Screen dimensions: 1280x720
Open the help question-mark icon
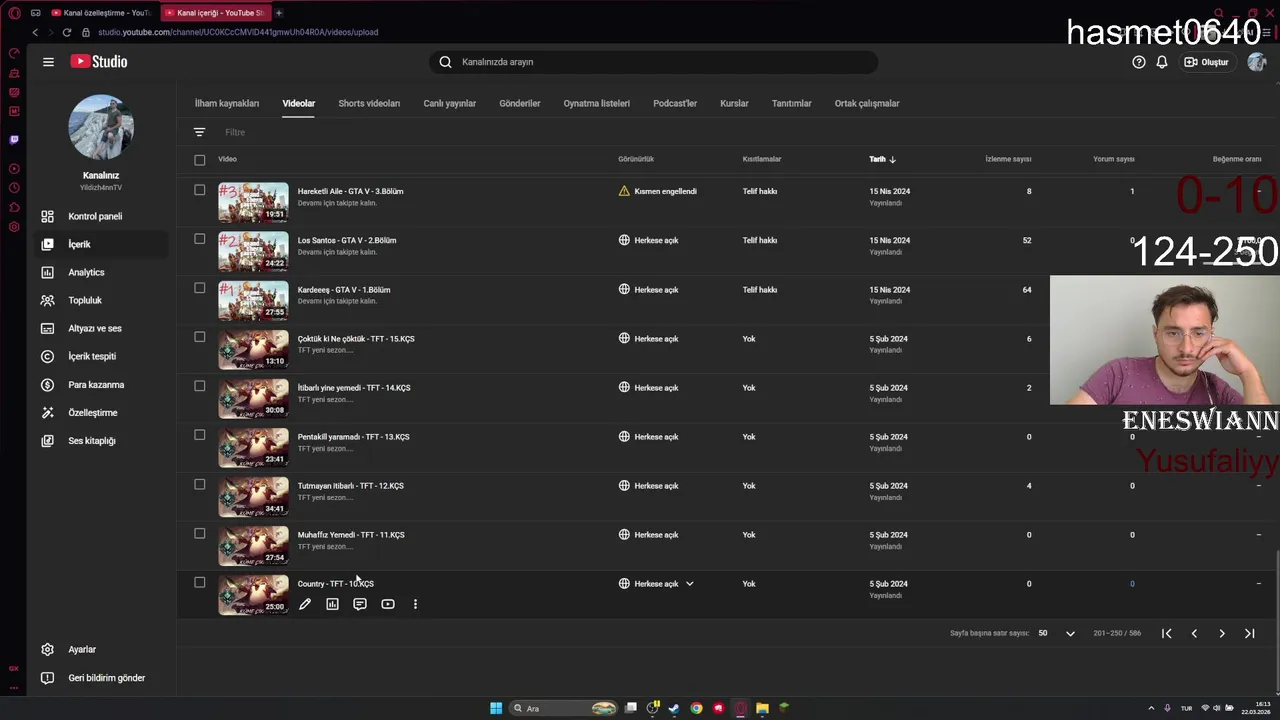click(x=1138, y=62)
